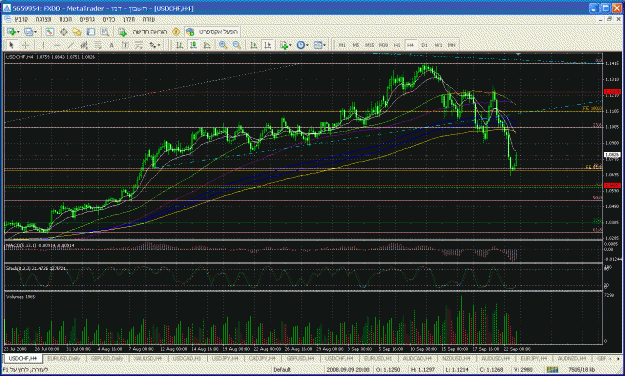Click the Periods clock icon
The height and width of the screenshot is (376, 625).
point(301,45)
